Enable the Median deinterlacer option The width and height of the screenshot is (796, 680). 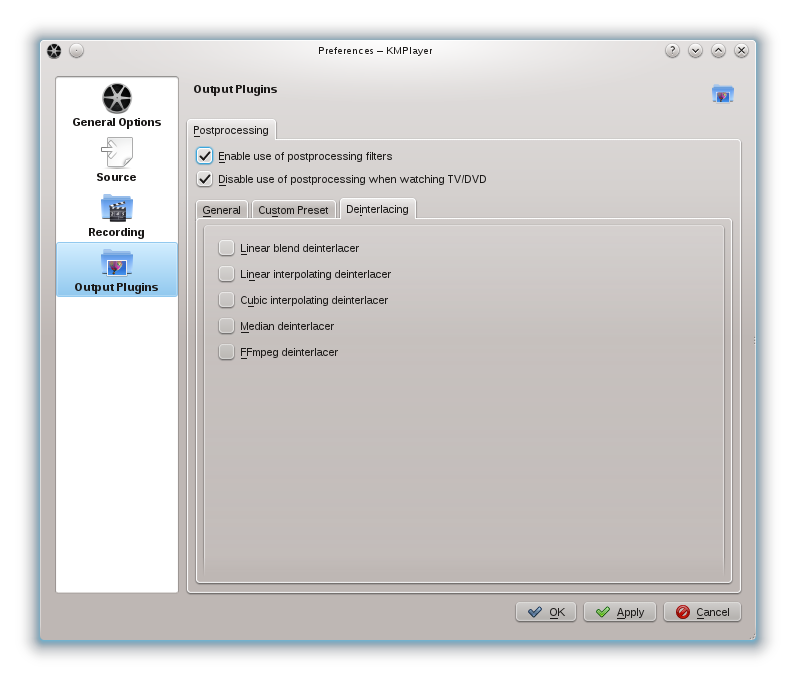point(226,326)
